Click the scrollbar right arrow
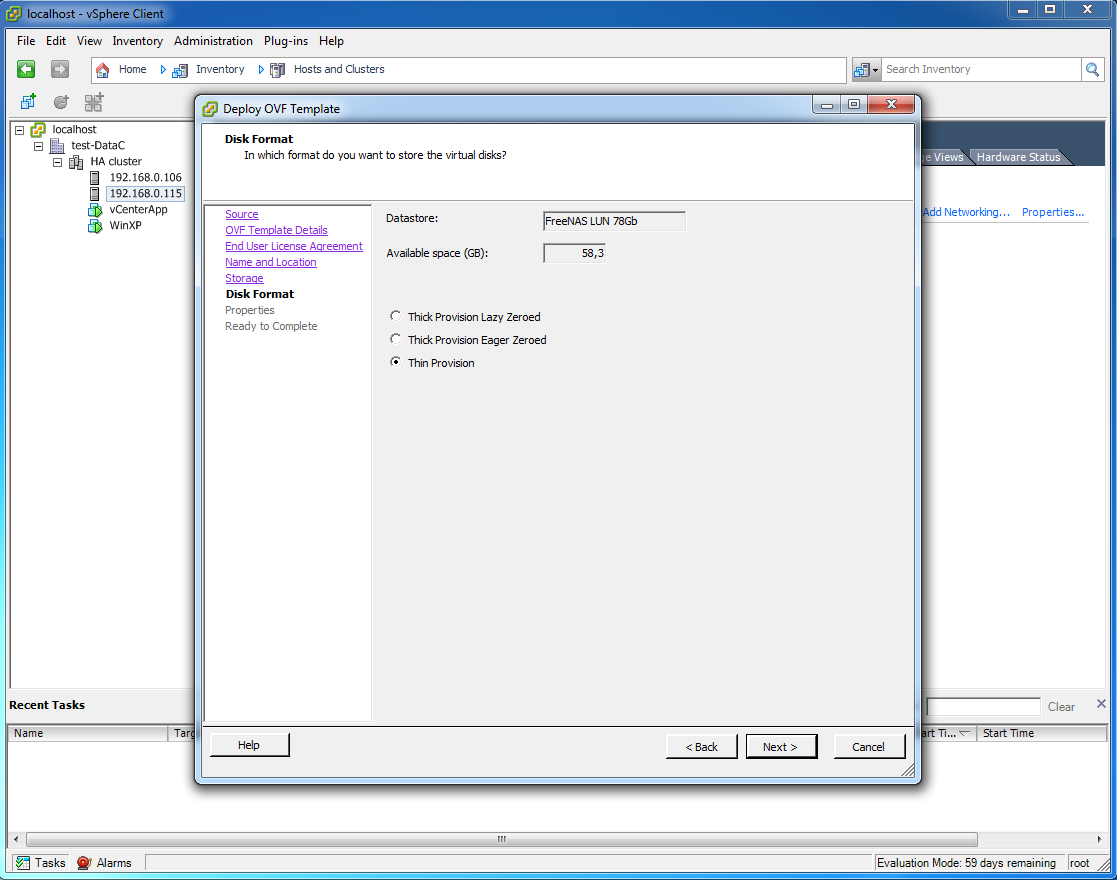The width and height of the screenshot is (1117, 880). tap(1099, 839)
